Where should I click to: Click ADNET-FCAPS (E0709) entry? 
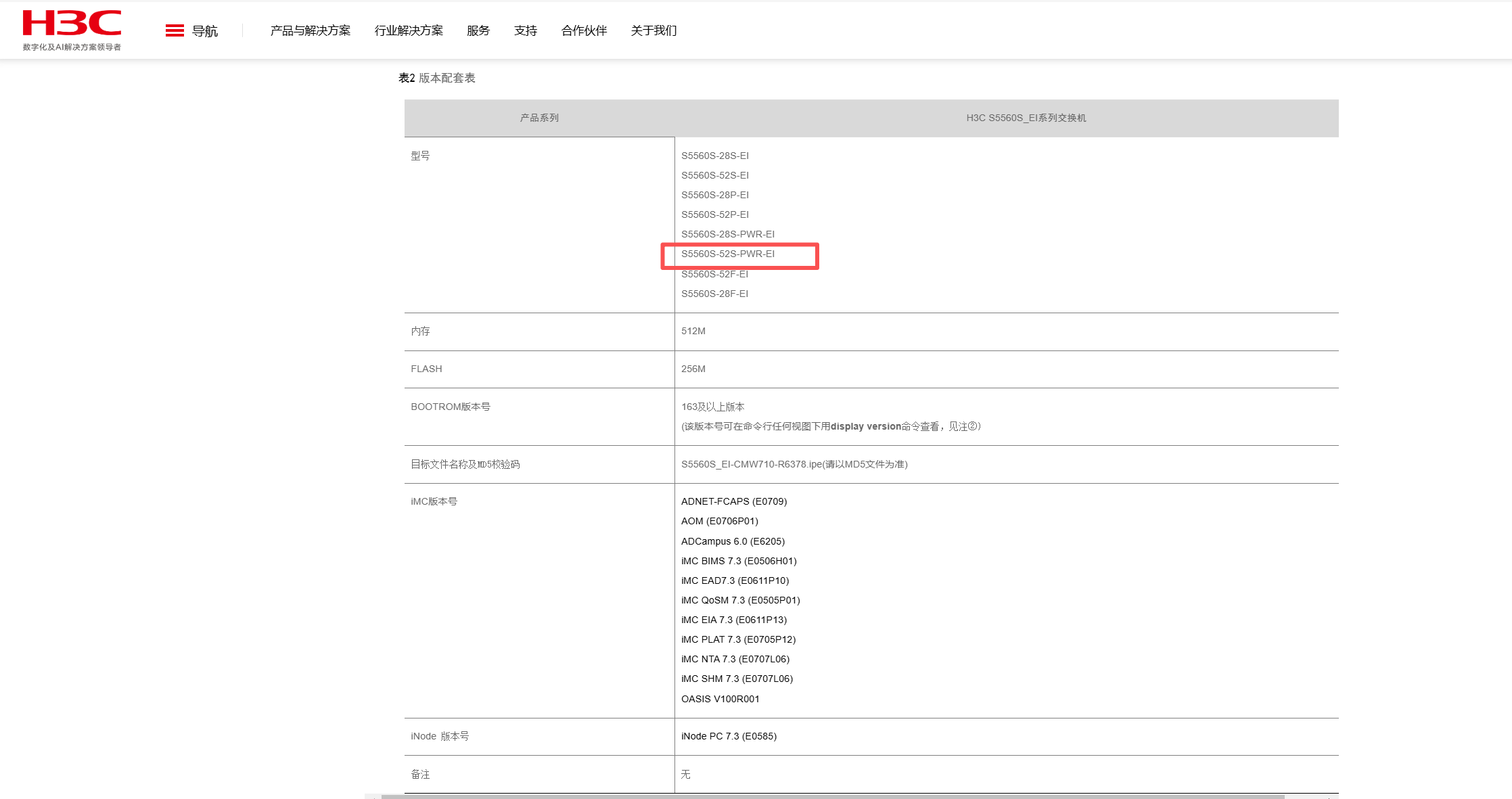click(x=733, y=501)
